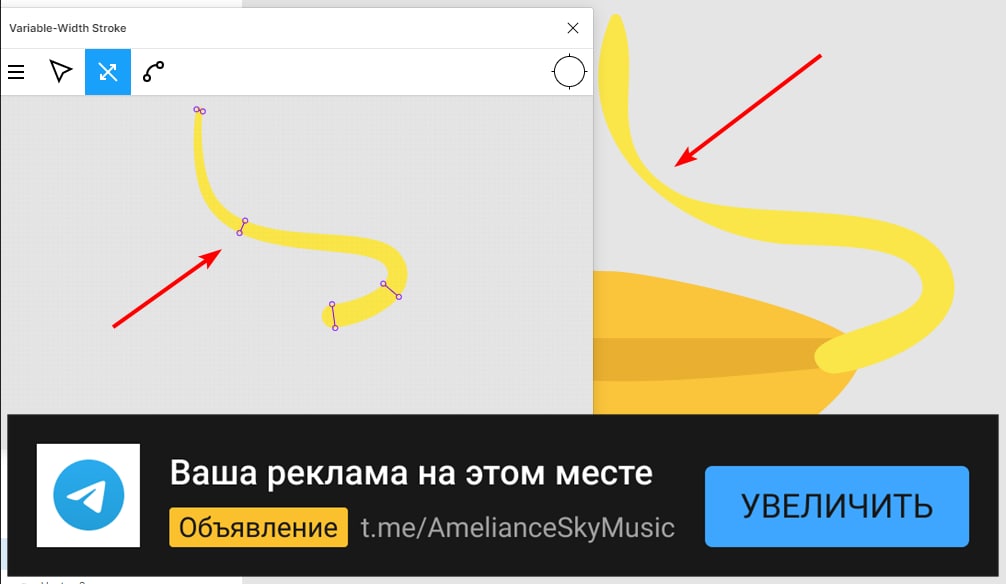
Task: Select lower point of the middle width handle
Action: click(x=239, y=233)
